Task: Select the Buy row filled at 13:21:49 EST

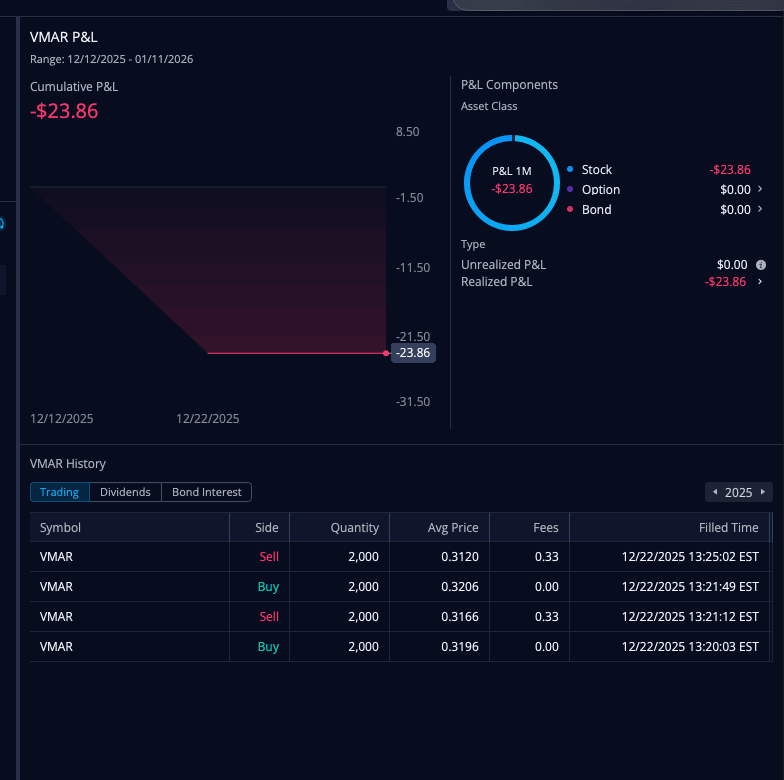Action: [x=400, y=586]
